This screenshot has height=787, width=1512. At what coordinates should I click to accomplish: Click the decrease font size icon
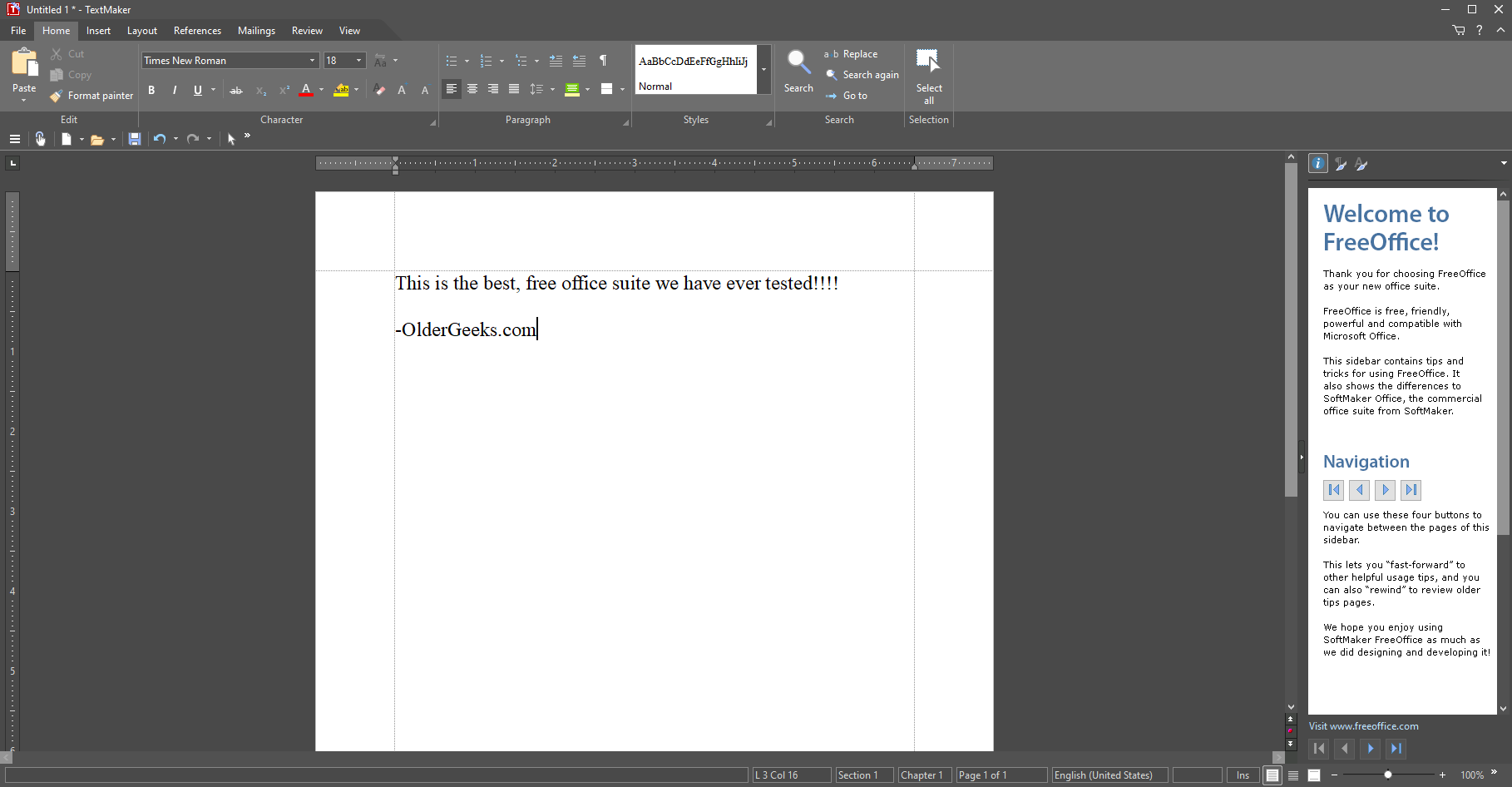point(425,90)
